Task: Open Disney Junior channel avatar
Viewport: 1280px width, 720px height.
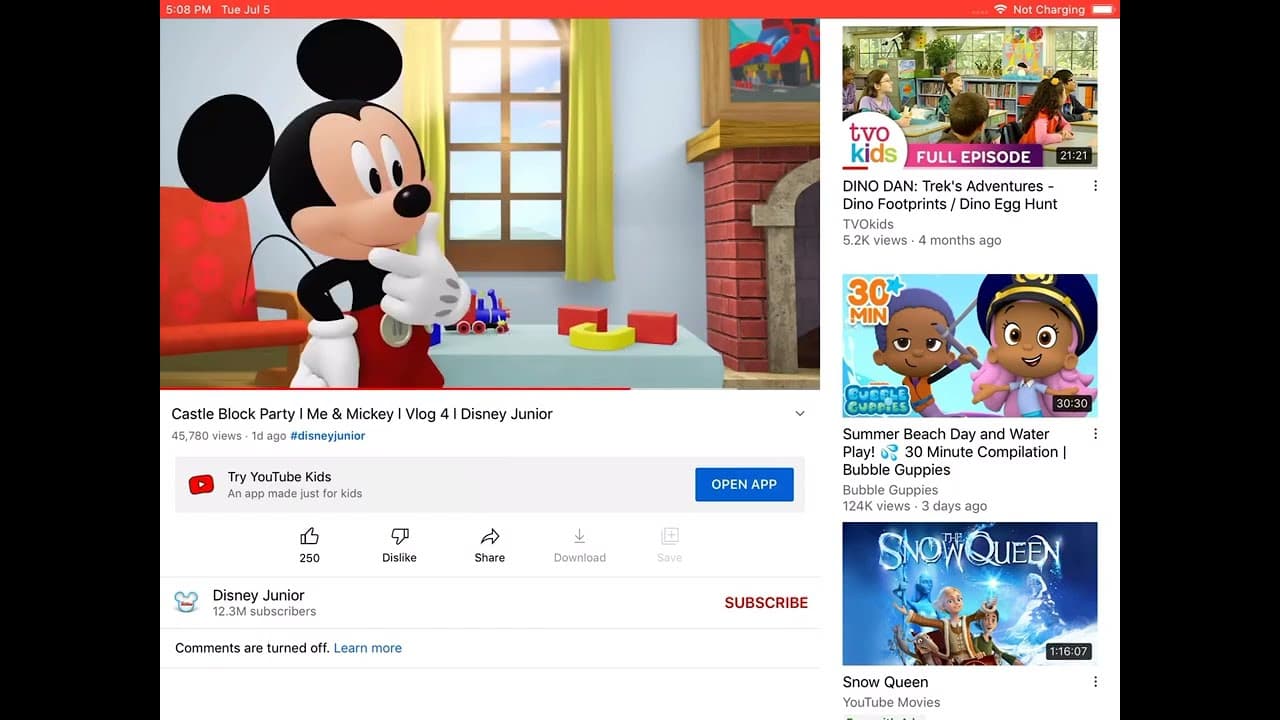Action: tap(187, 602)
